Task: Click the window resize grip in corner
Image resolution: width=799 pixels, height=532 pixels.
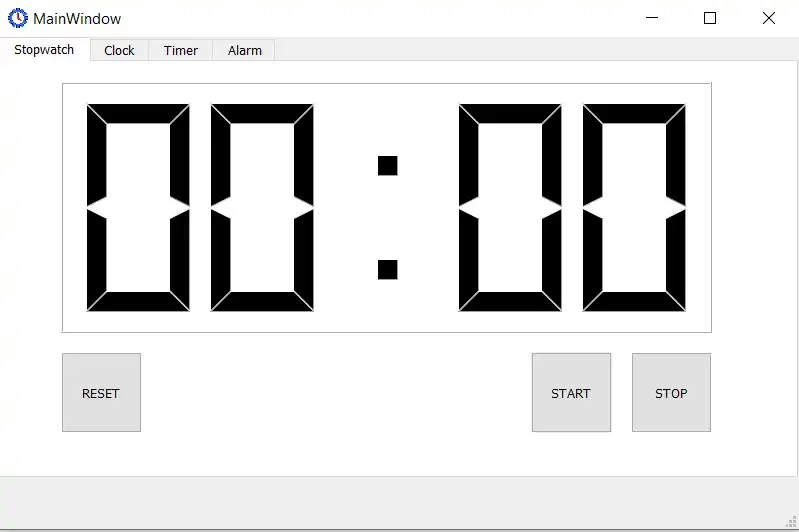Action: 791,521
